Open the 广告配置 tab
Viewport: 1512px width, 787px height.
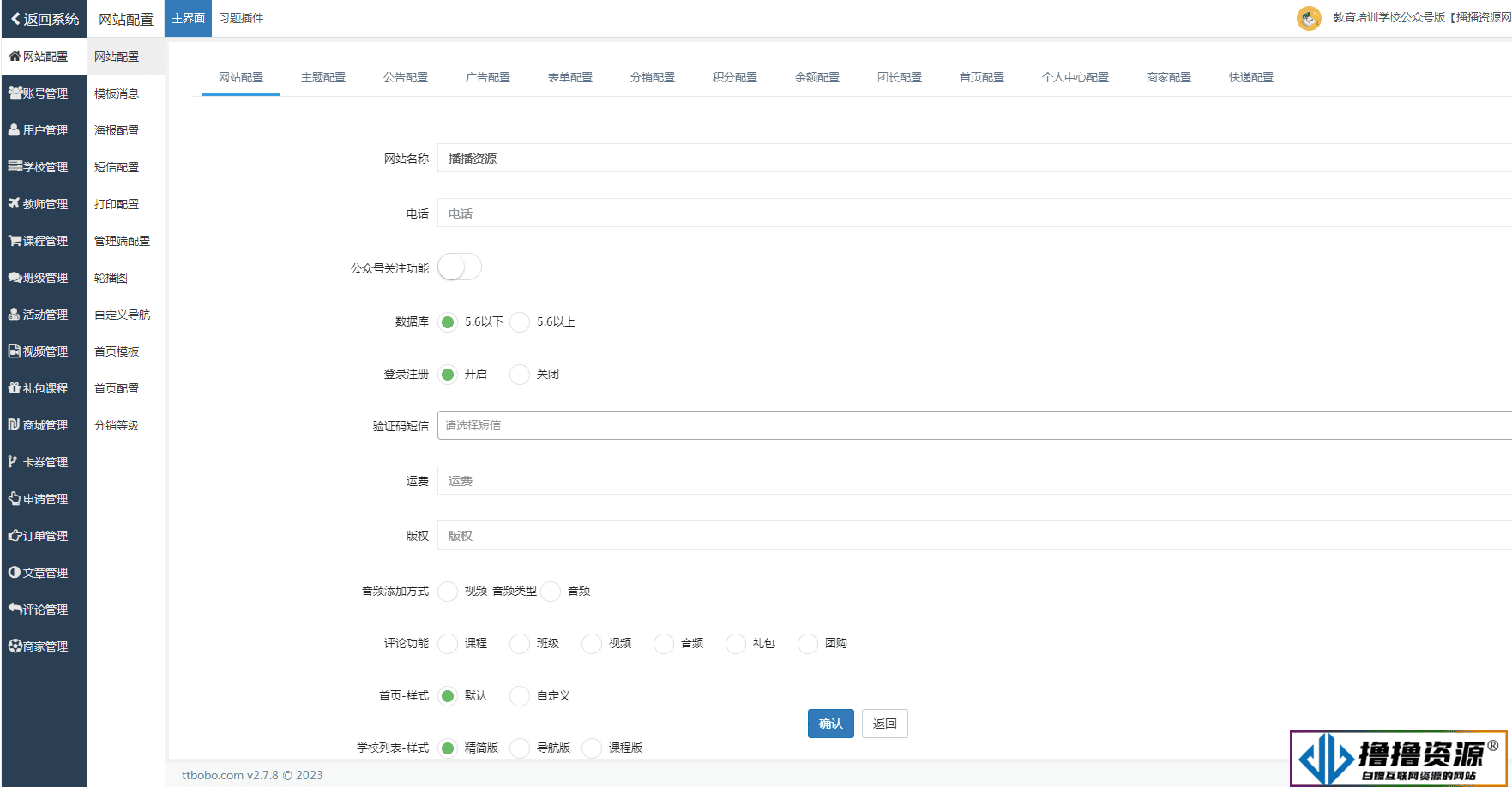(488, 77)
